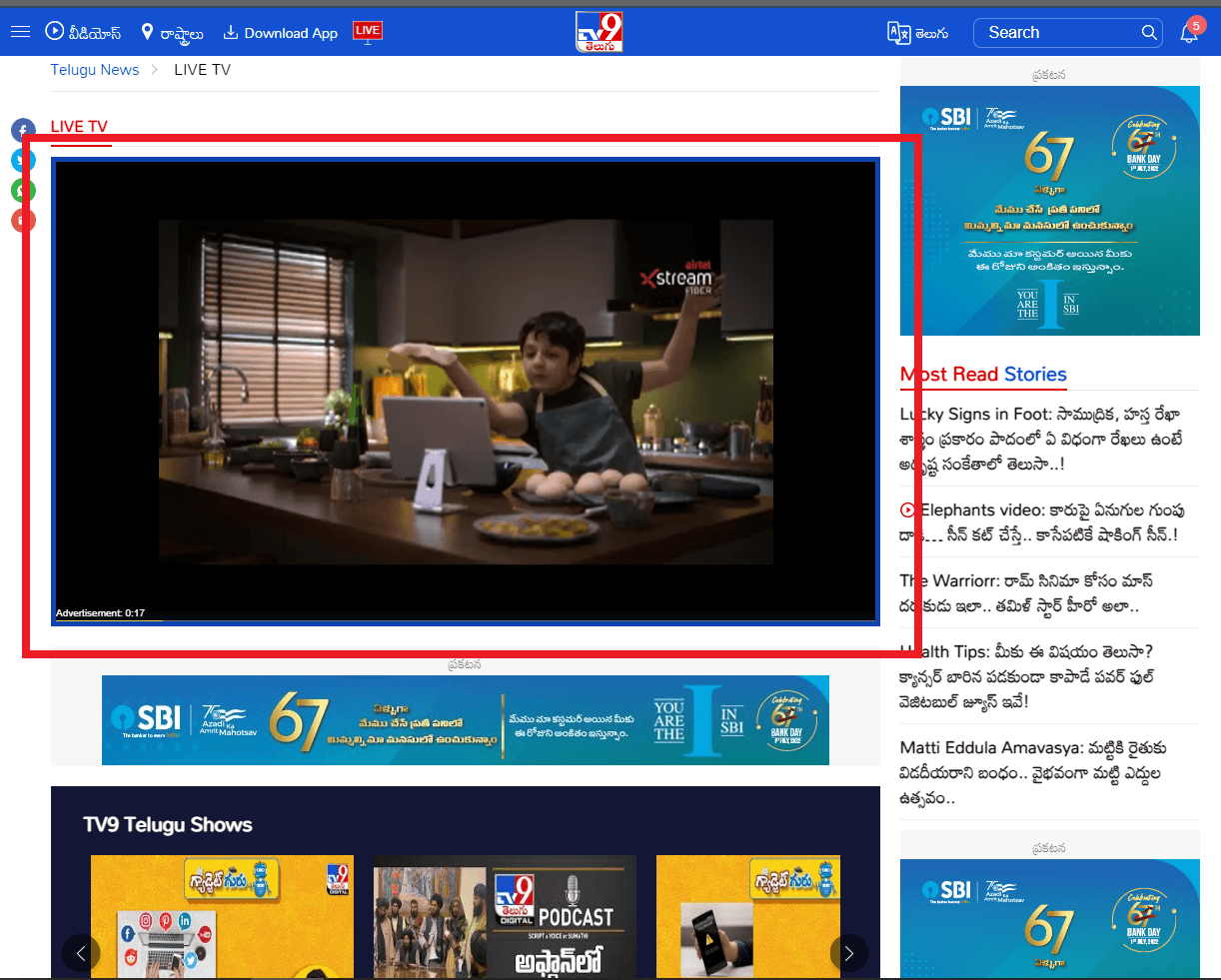Screen dimensions: 1221x980
Task: Open the Health Tips story
Action: [x=1027, y=676]
